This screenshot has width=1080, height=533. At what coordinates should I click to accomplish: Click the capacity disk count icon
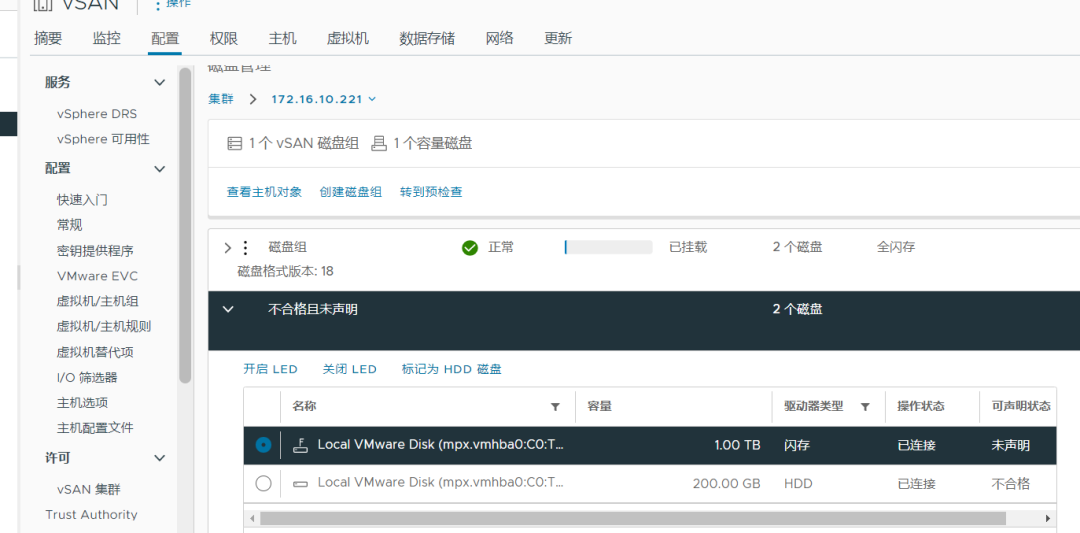[378, 144]
